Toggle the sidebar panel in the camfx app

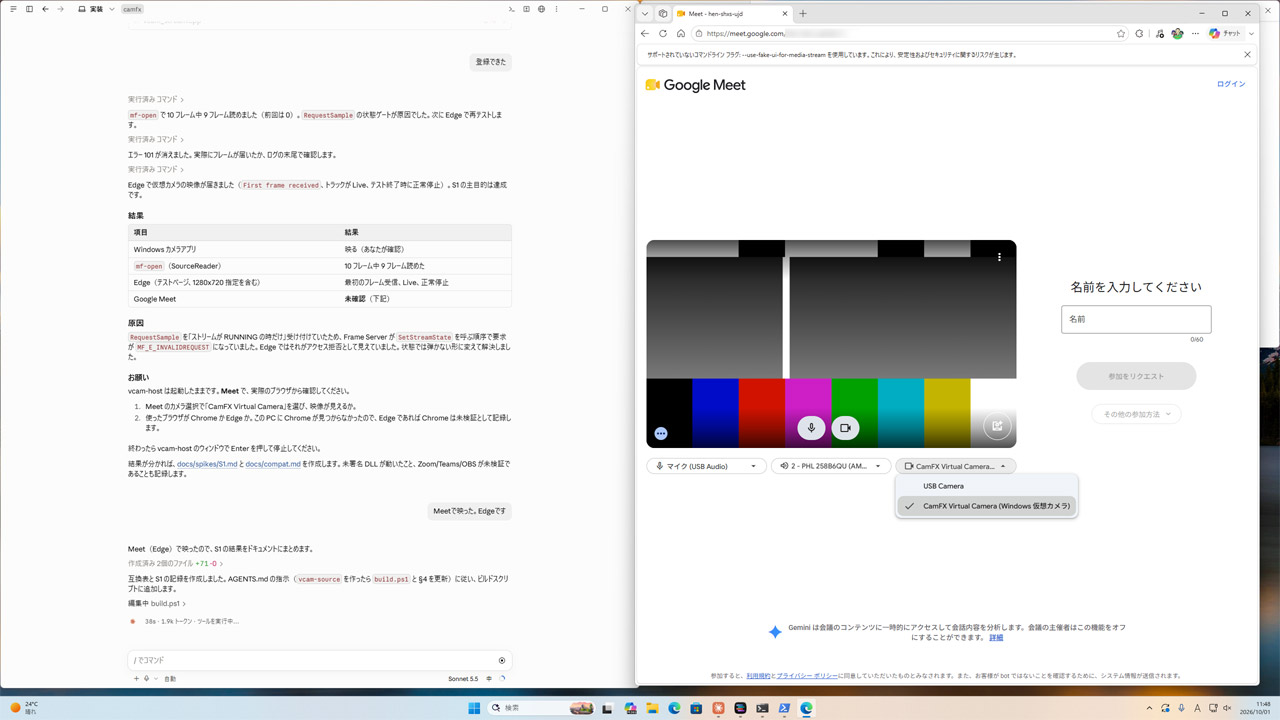[x=29, y=9]
